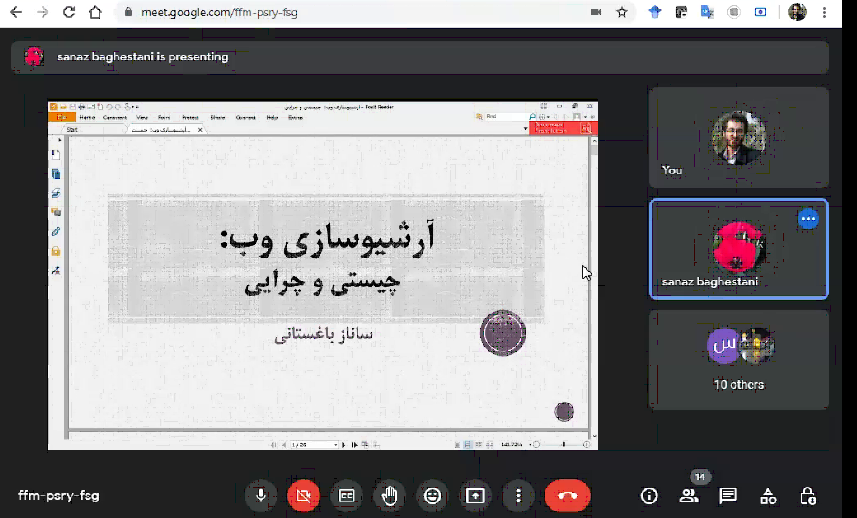
Task: Turn on the camera
Action: tap(304, 495)
